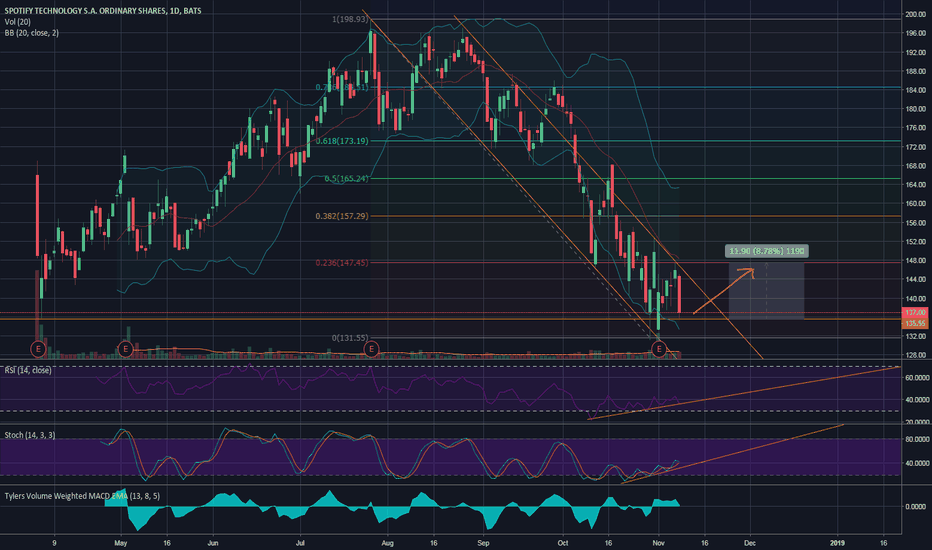Open the earnings marker E above May label
Image resolution: width=932 pixels, height=550 pixels.
[125, 349]
